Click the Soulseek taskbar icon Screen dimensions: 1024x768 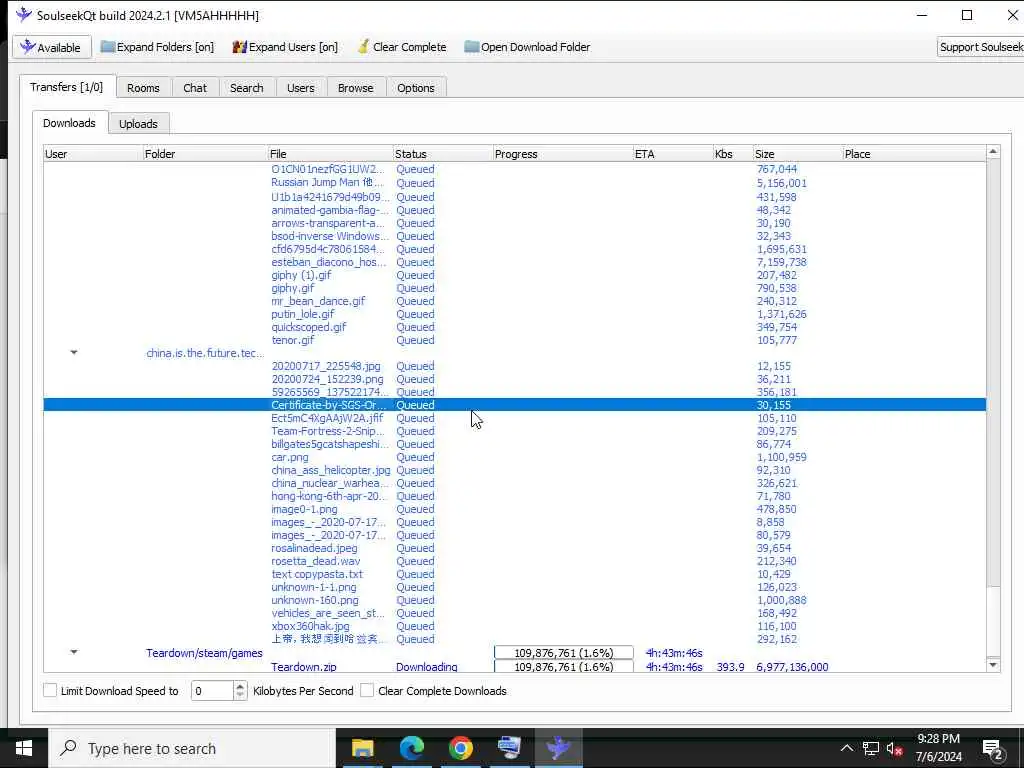tap(558, 748)
